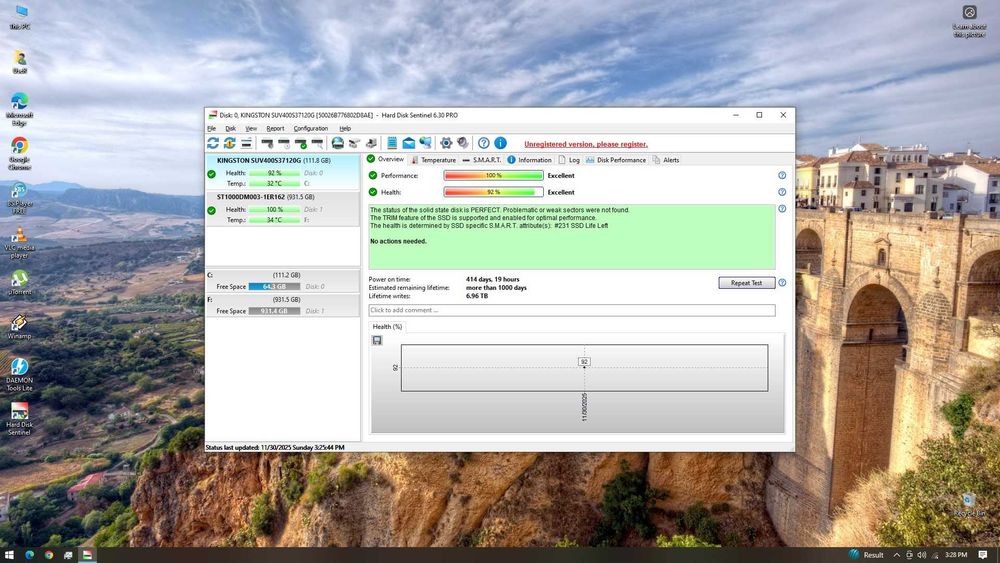
Task: Open the volume icon in system tray
Action: pos(922,555)
